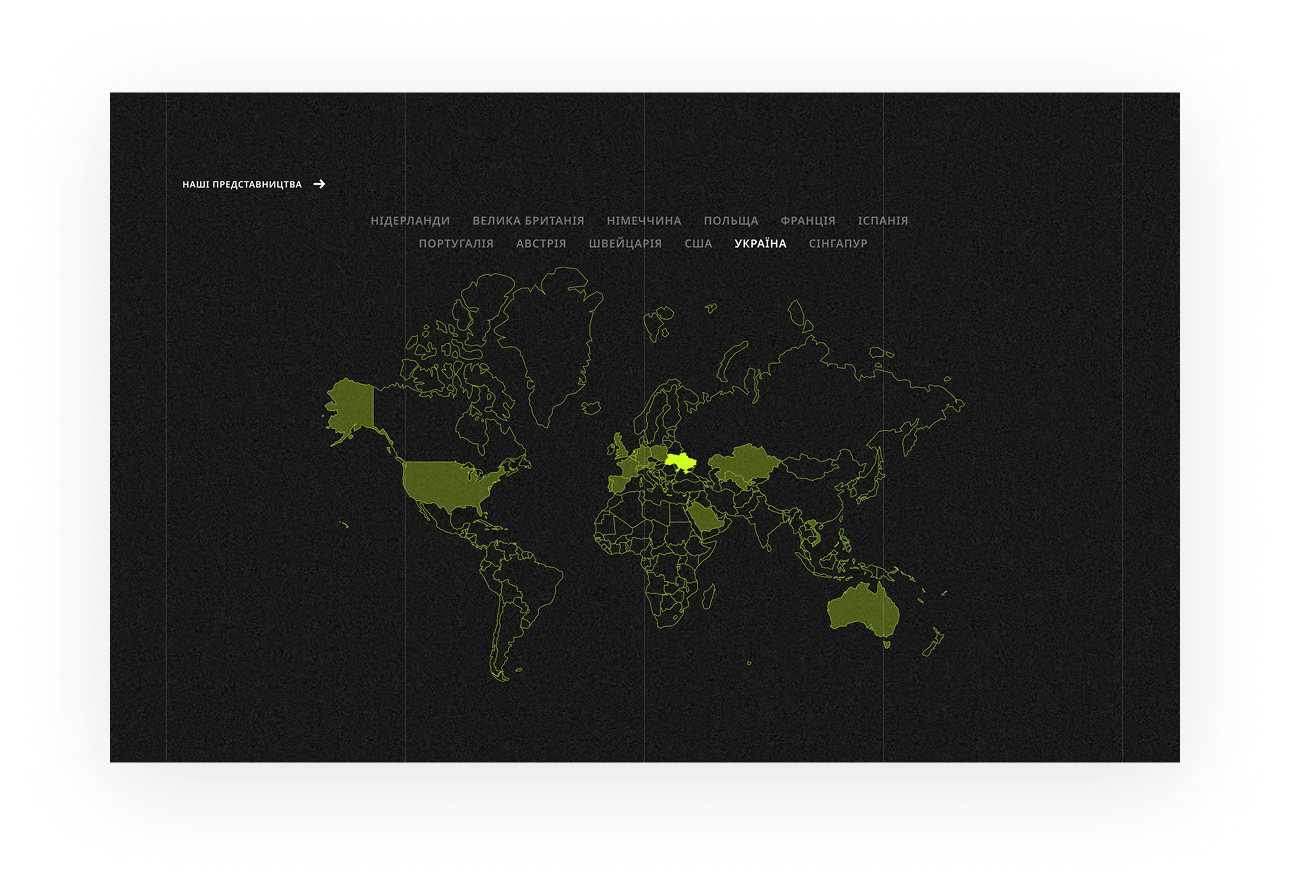Open the Наші представництва link
This screenshot has height=891, width=1290.
[242, 184]
